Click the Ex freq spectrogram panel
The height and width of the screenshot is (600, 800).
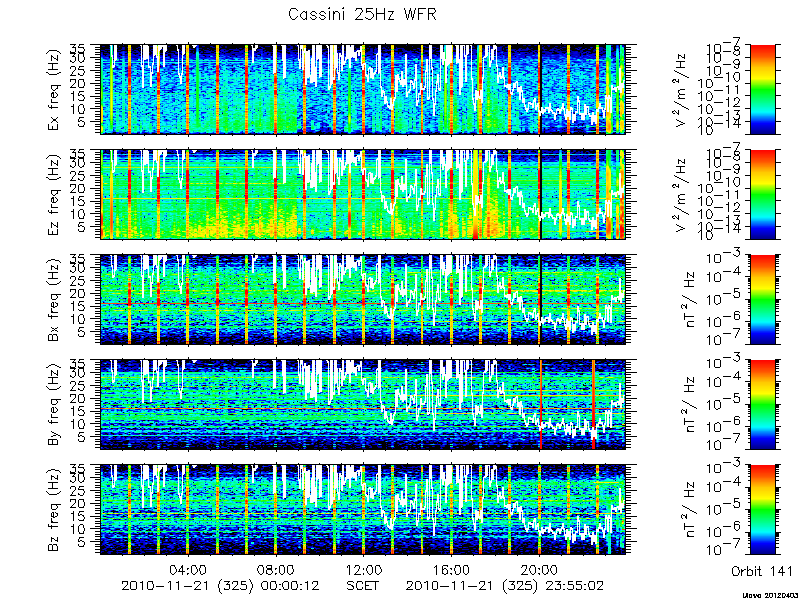pyautogui.click(x=363, y=89)
